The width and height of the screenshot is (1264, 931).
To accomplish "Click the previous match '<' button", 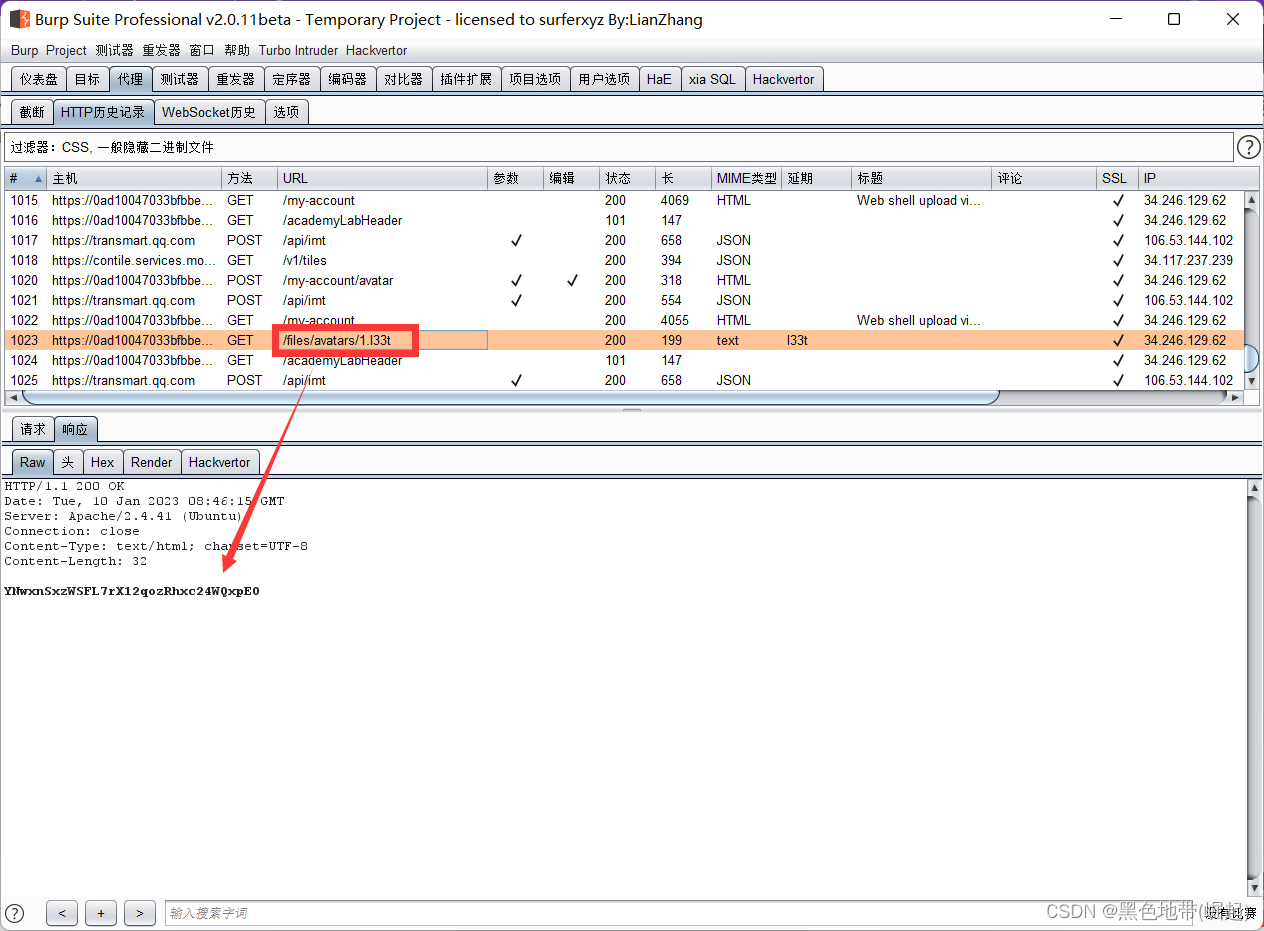I will point(62,912).
